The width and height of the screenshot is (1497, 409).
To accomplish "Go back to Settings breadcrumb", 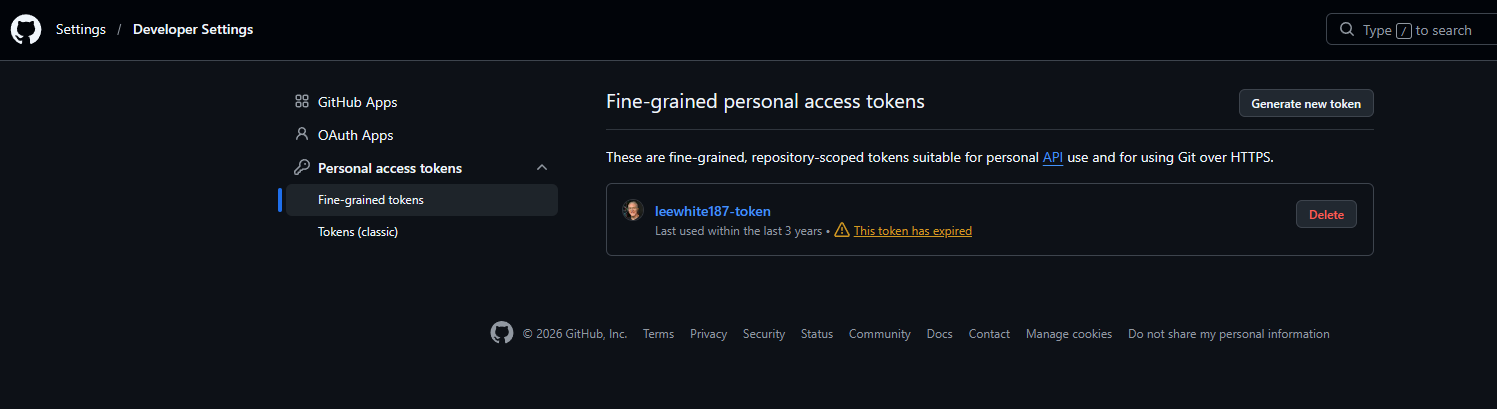I will tap(81, 30).
